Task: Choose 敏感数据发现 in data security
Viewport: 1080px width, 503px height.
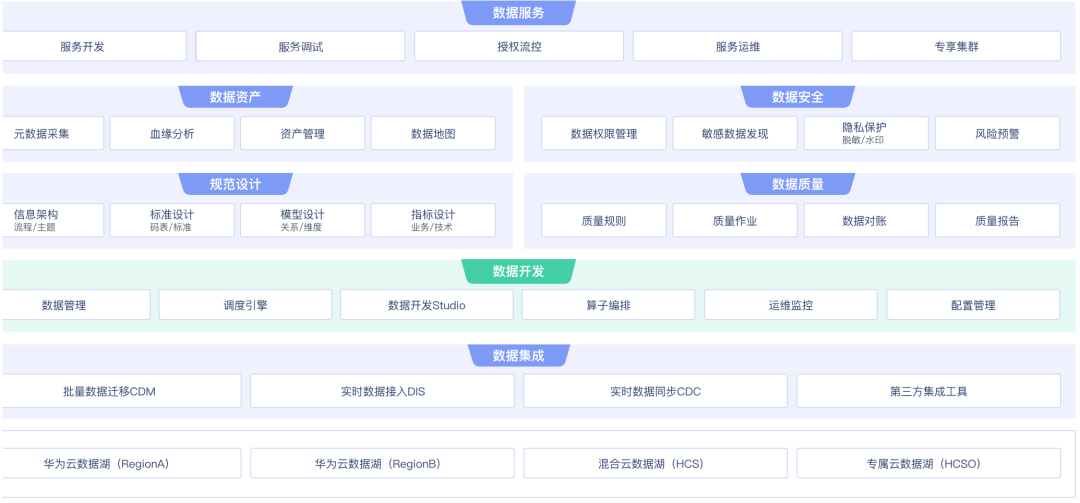Action: point(734,134)
